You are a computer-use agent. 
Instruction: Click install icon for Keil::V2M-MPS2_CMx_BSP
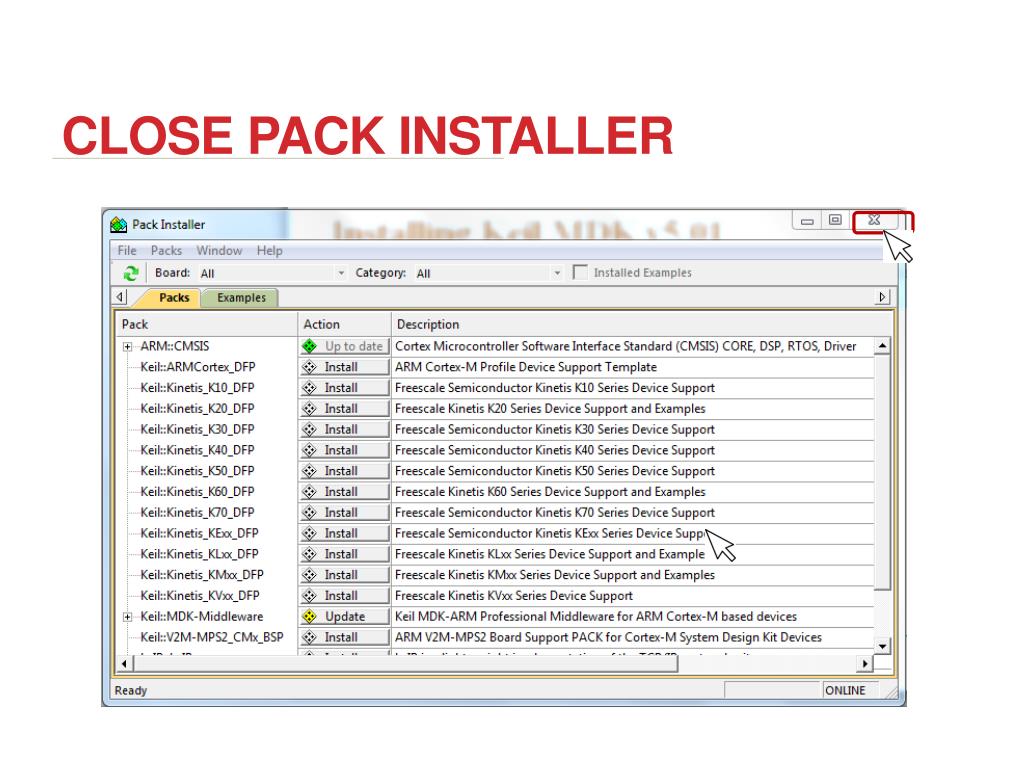(310, 637)
